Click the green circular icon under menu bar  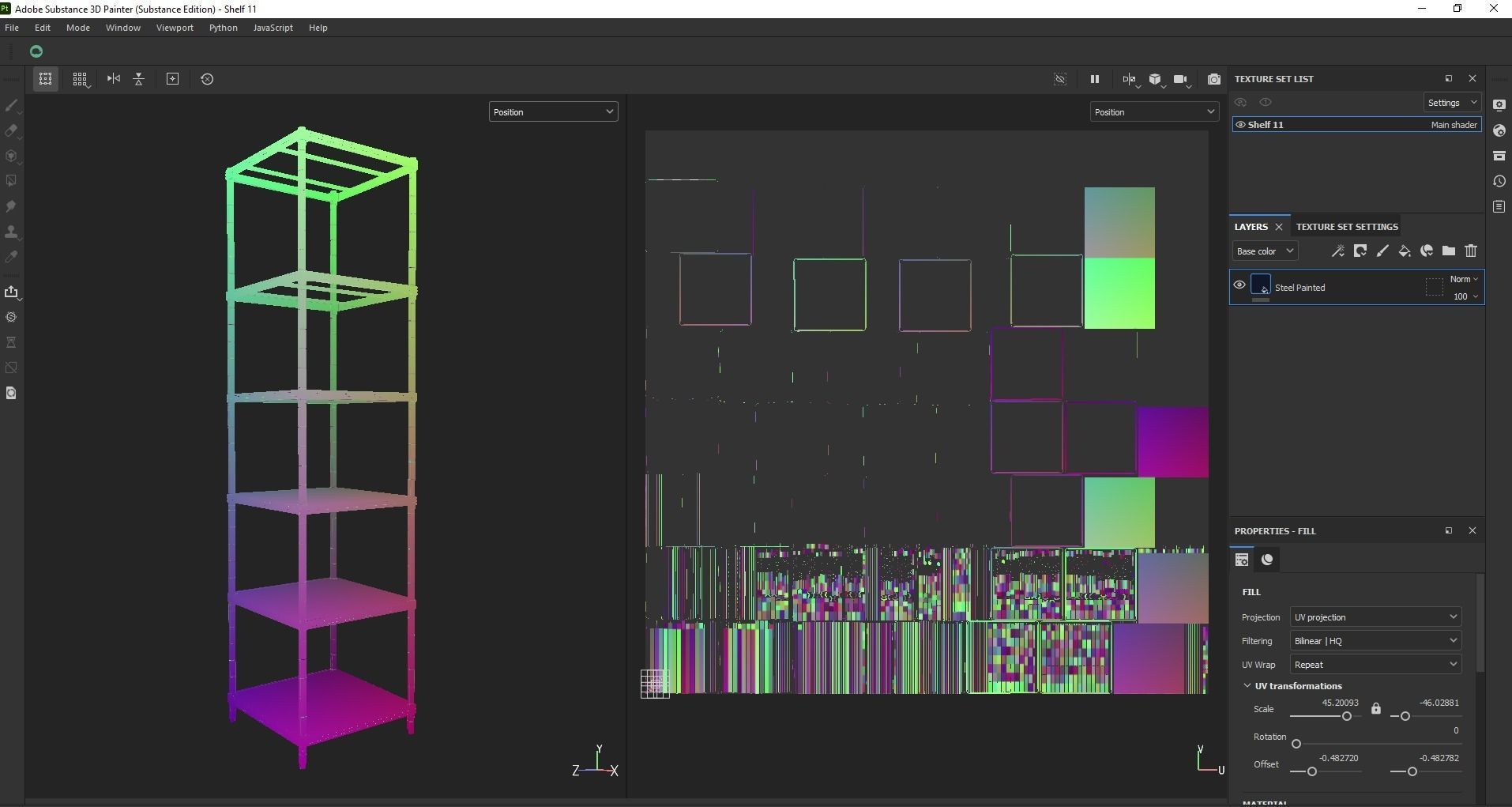pyautogui.click(x=36, y=51)
